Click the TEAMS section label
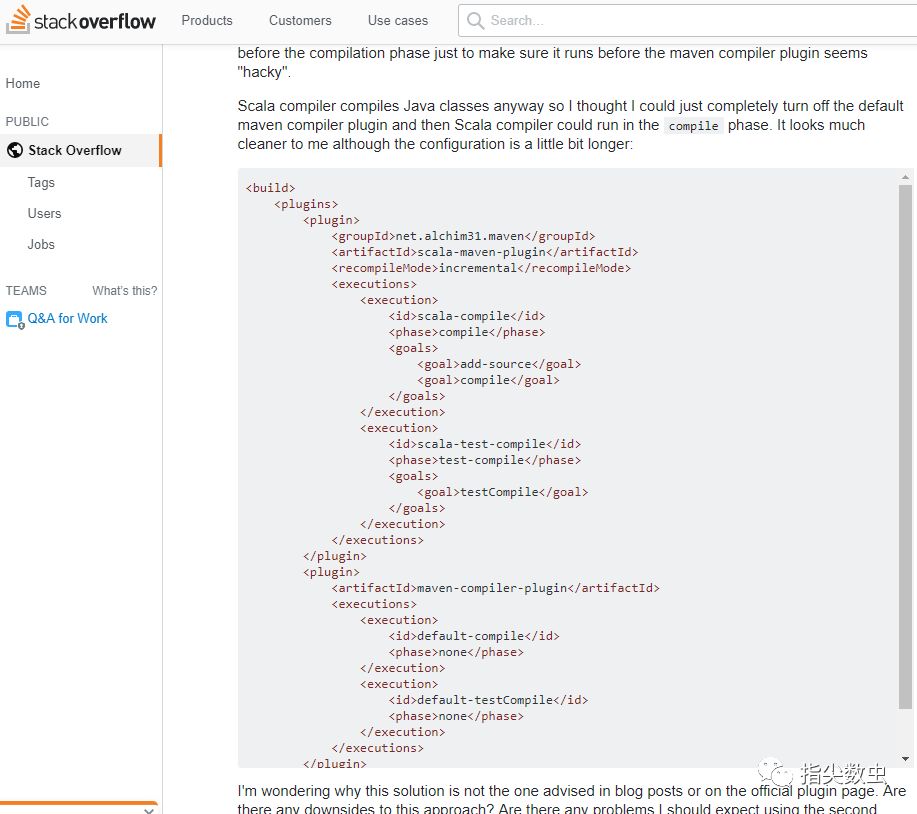Viewport: 917px width, 814px height. point(26,291)
